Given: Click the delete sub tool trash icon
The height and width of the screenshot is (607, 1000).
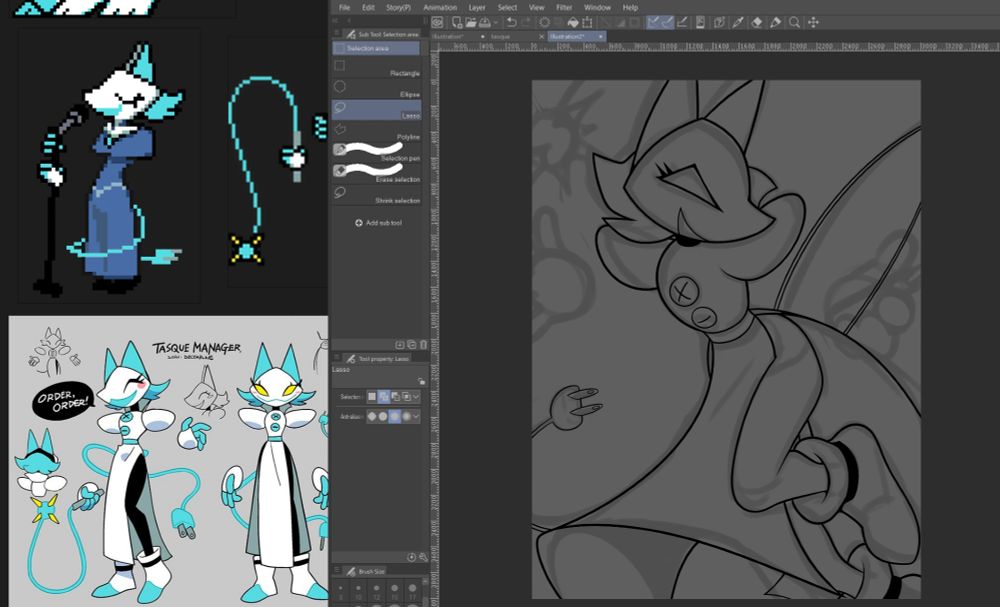Looking at the screenshot, I should click(x=423, y=345).
